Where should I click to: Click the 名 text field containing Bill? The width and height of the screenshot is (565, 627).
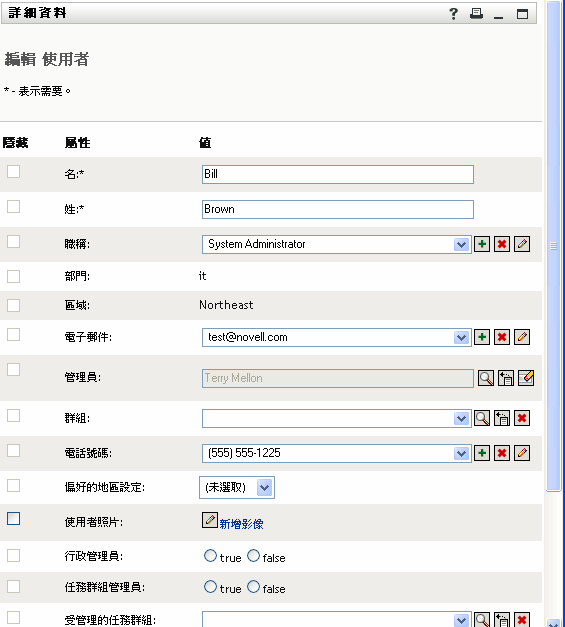pos(338,174)
